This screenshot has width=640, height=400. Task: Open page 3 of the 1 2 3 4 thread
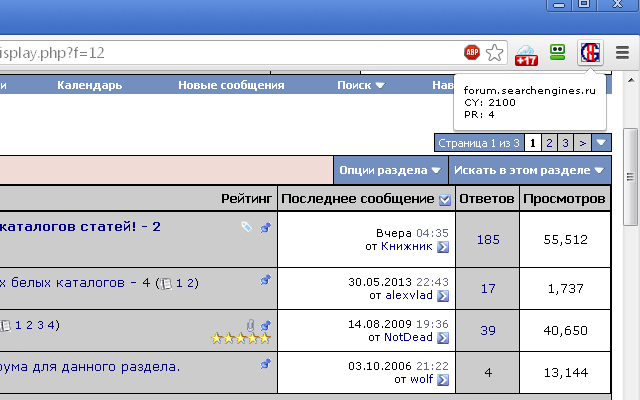pyautogui.click(x=40, y=325)
